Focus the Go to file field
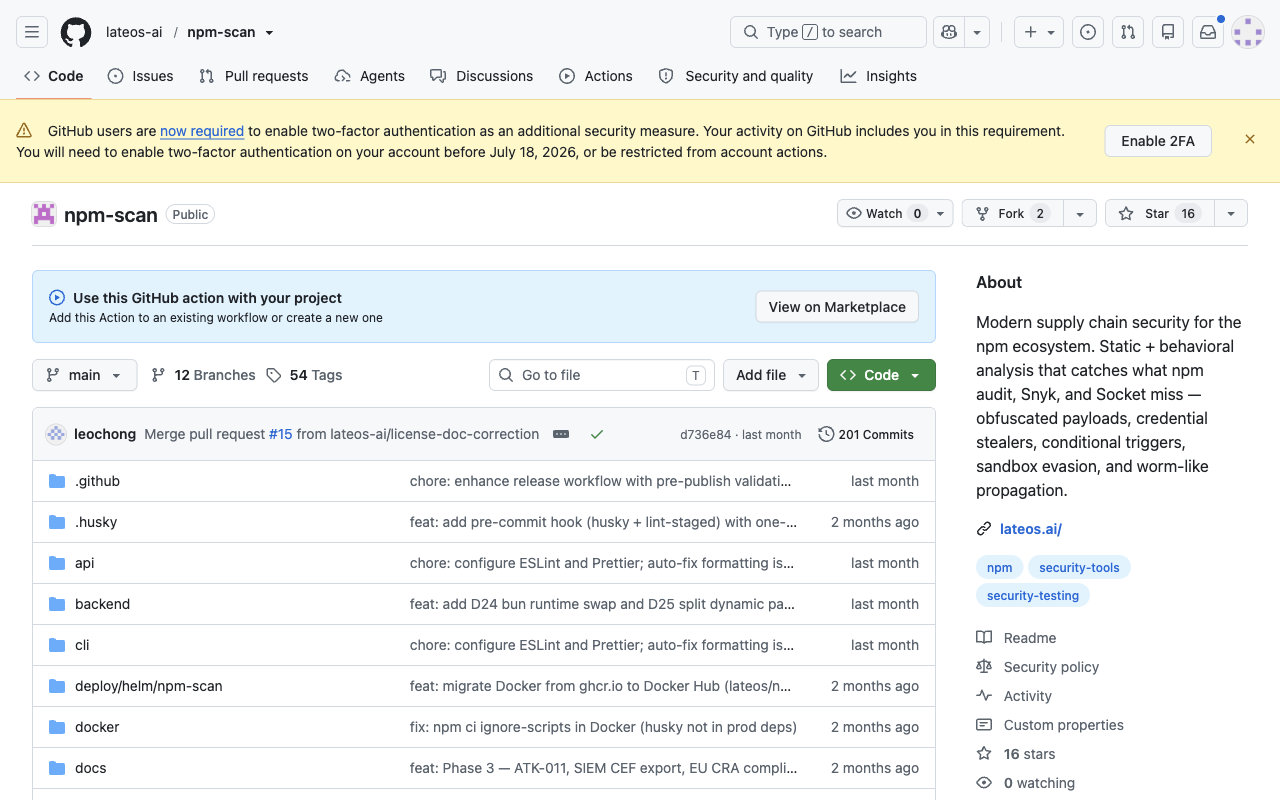This screenshot has width=1280, height=800. (x=602, y=375)
